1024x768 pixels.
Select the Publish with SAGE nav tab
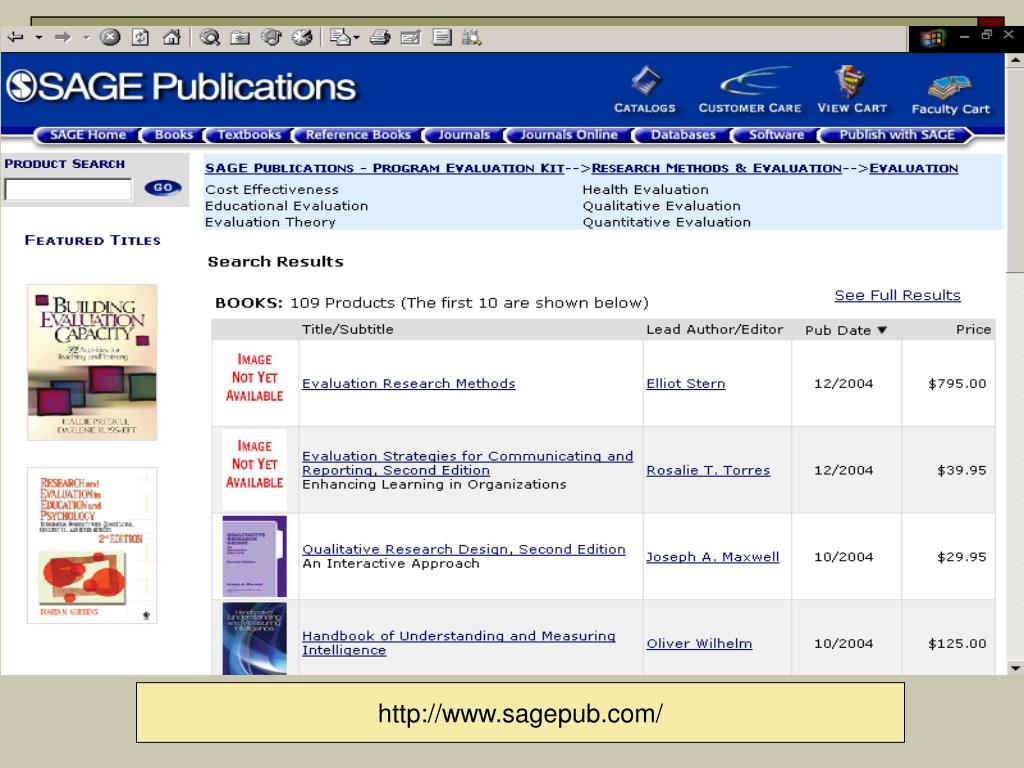[897, 135]
